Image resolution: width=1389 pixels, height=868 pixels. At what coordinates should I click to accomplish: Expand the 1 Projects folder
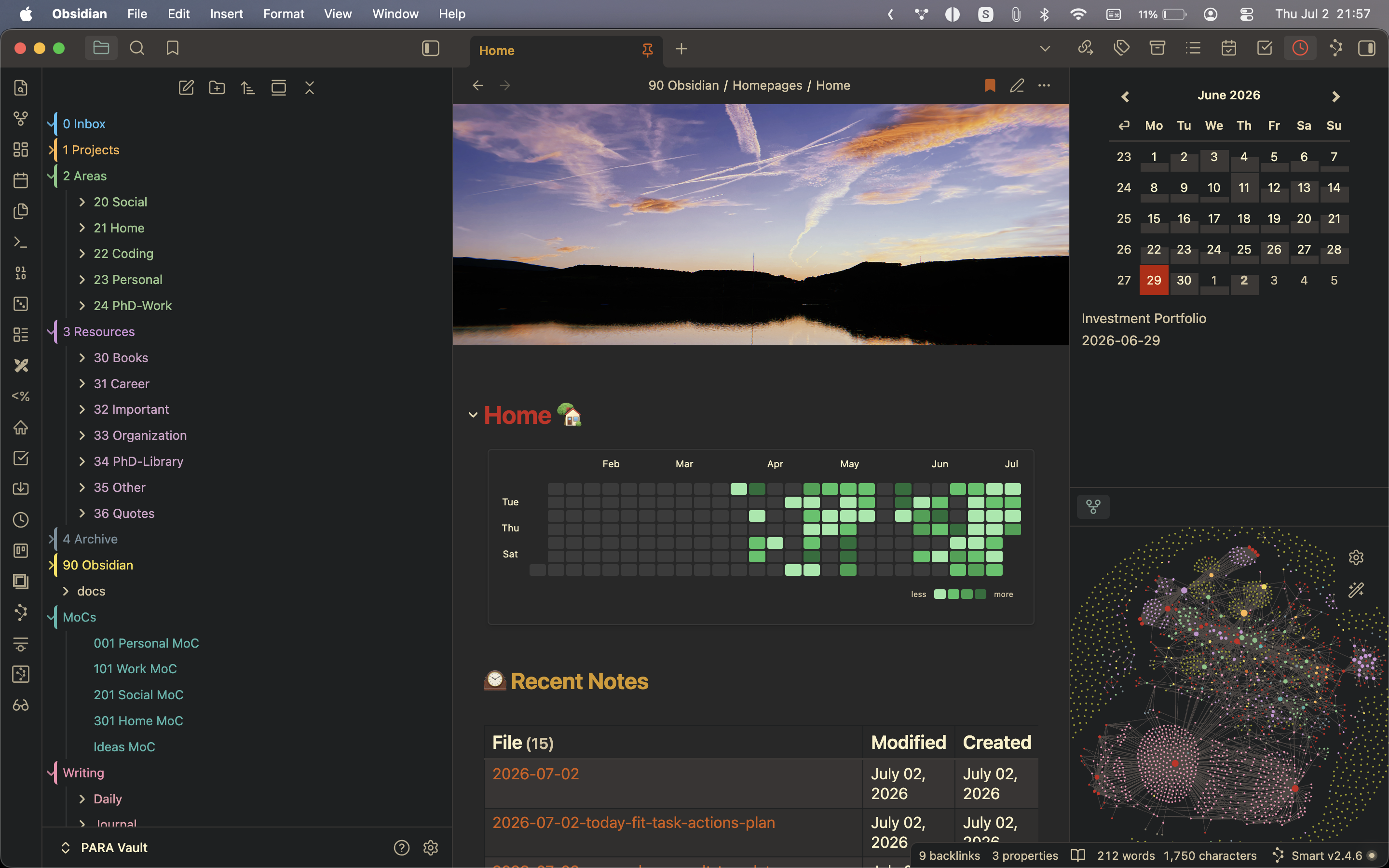point(51,150)
